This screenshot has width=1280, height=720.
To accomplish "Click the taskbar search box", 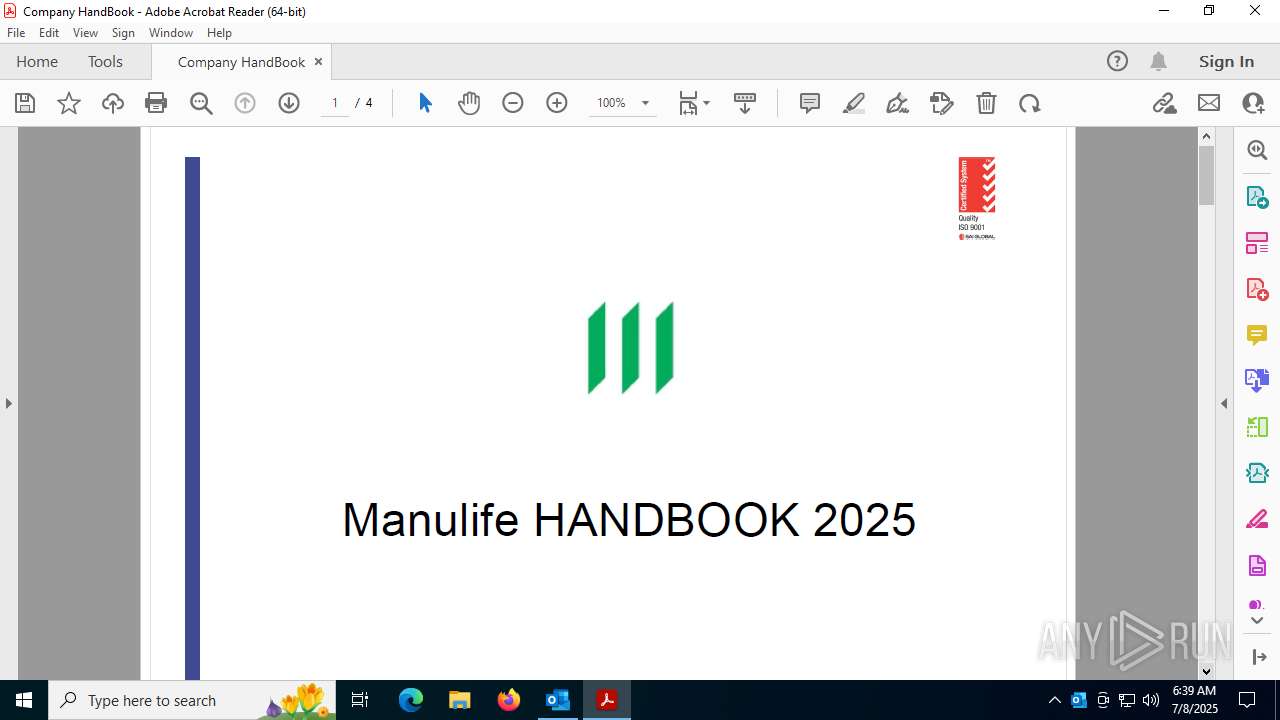I will click(192, 700).
